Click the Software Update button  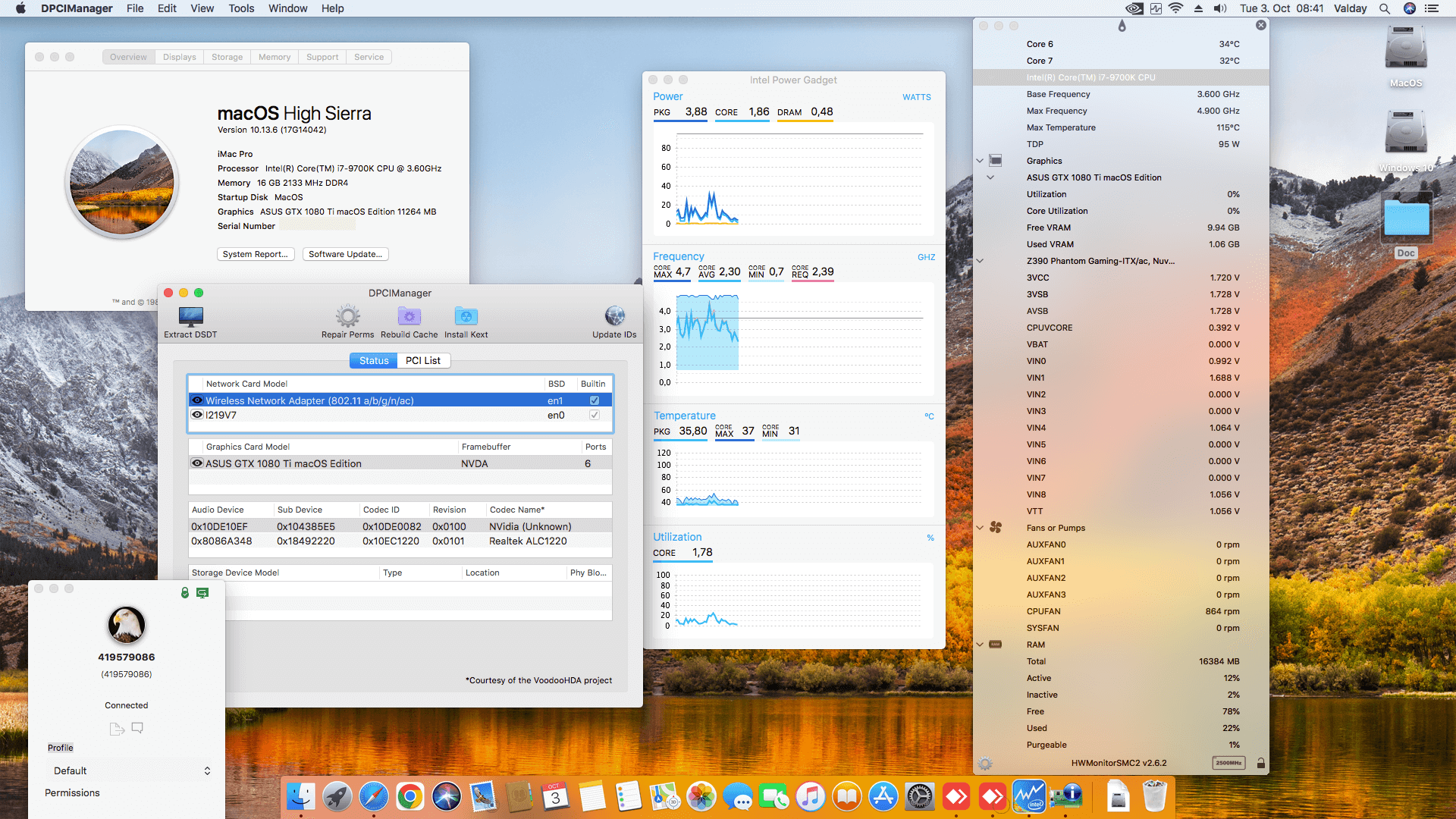click(x=346, y=254)
